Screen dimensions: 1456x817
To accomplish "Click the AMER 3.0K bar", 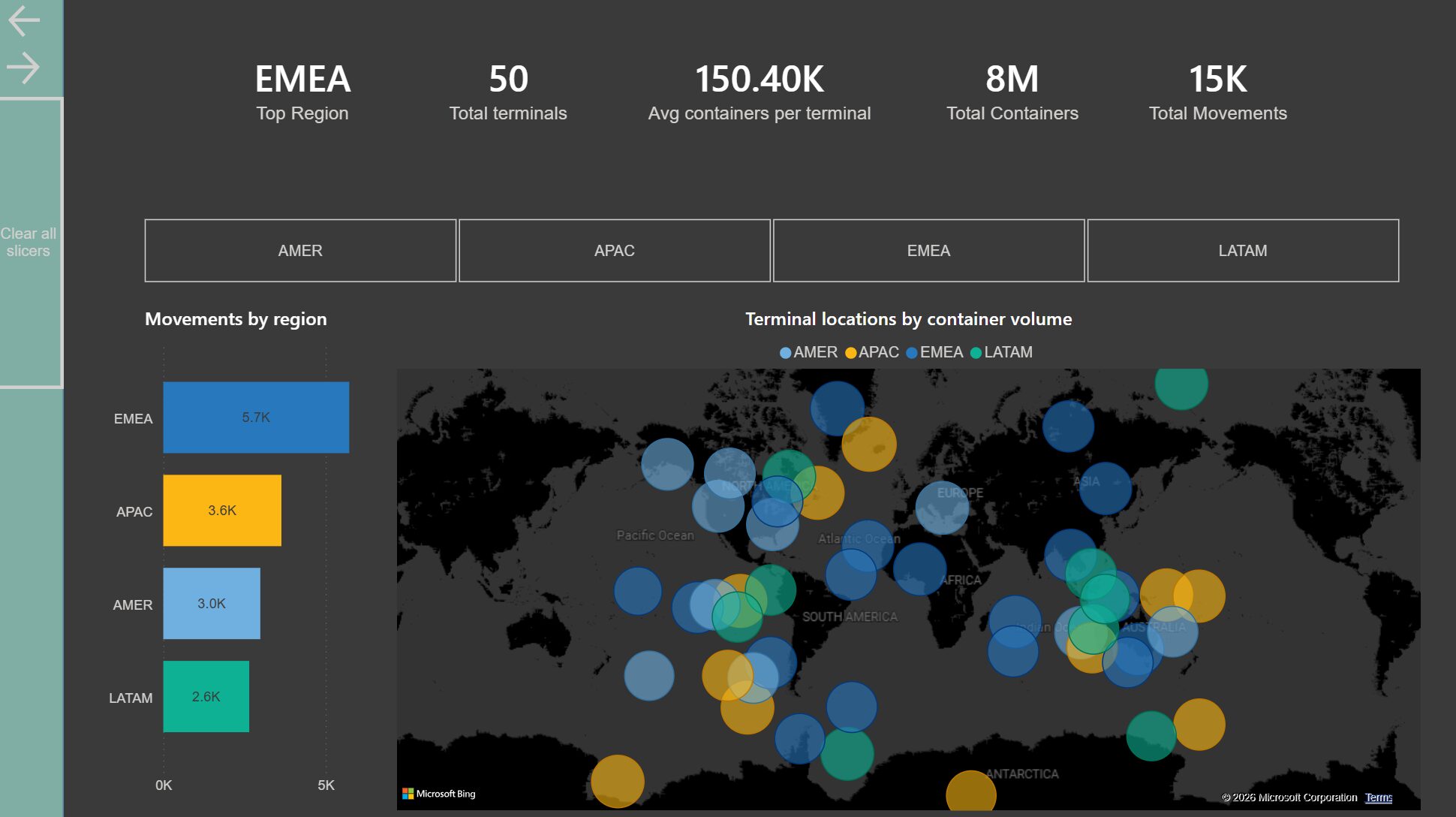I will coord(212,604).
